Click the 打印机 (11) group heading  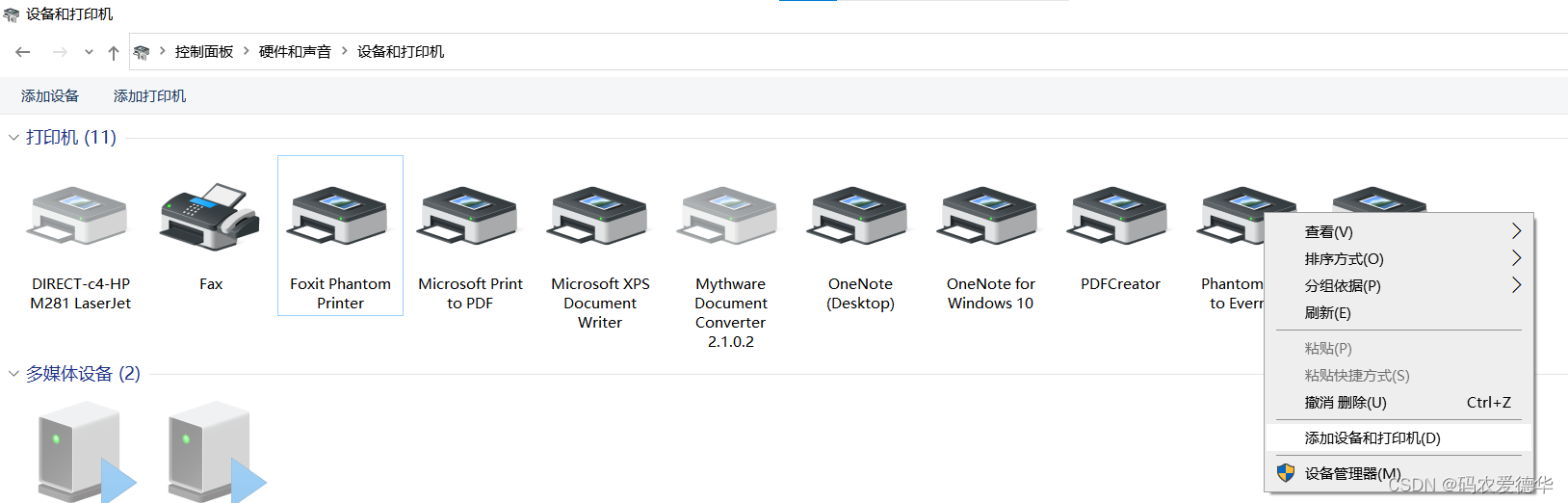click(71, 138)
